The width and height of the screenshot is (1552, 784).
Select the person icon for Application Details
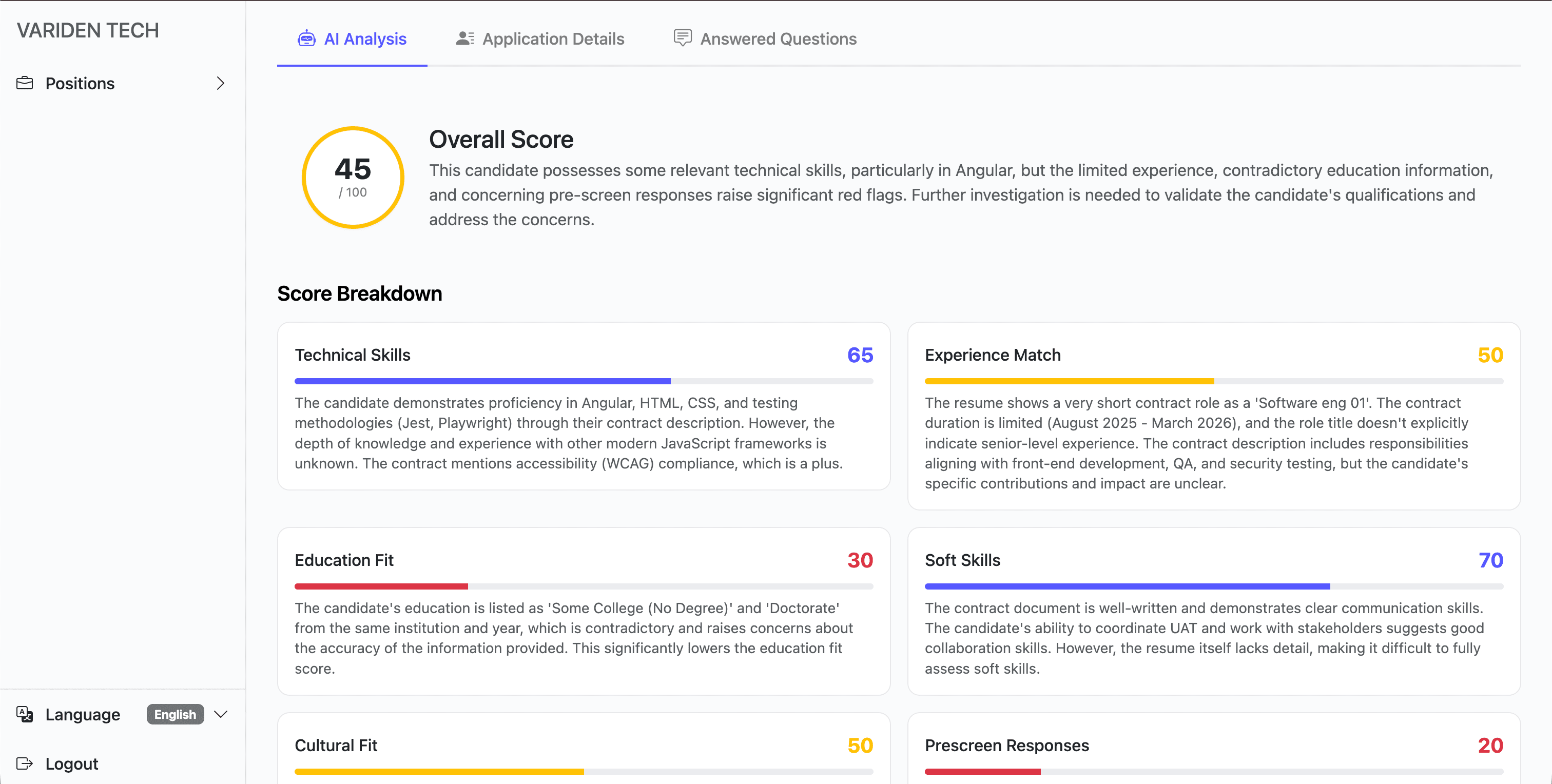click(x=463, y=38)
